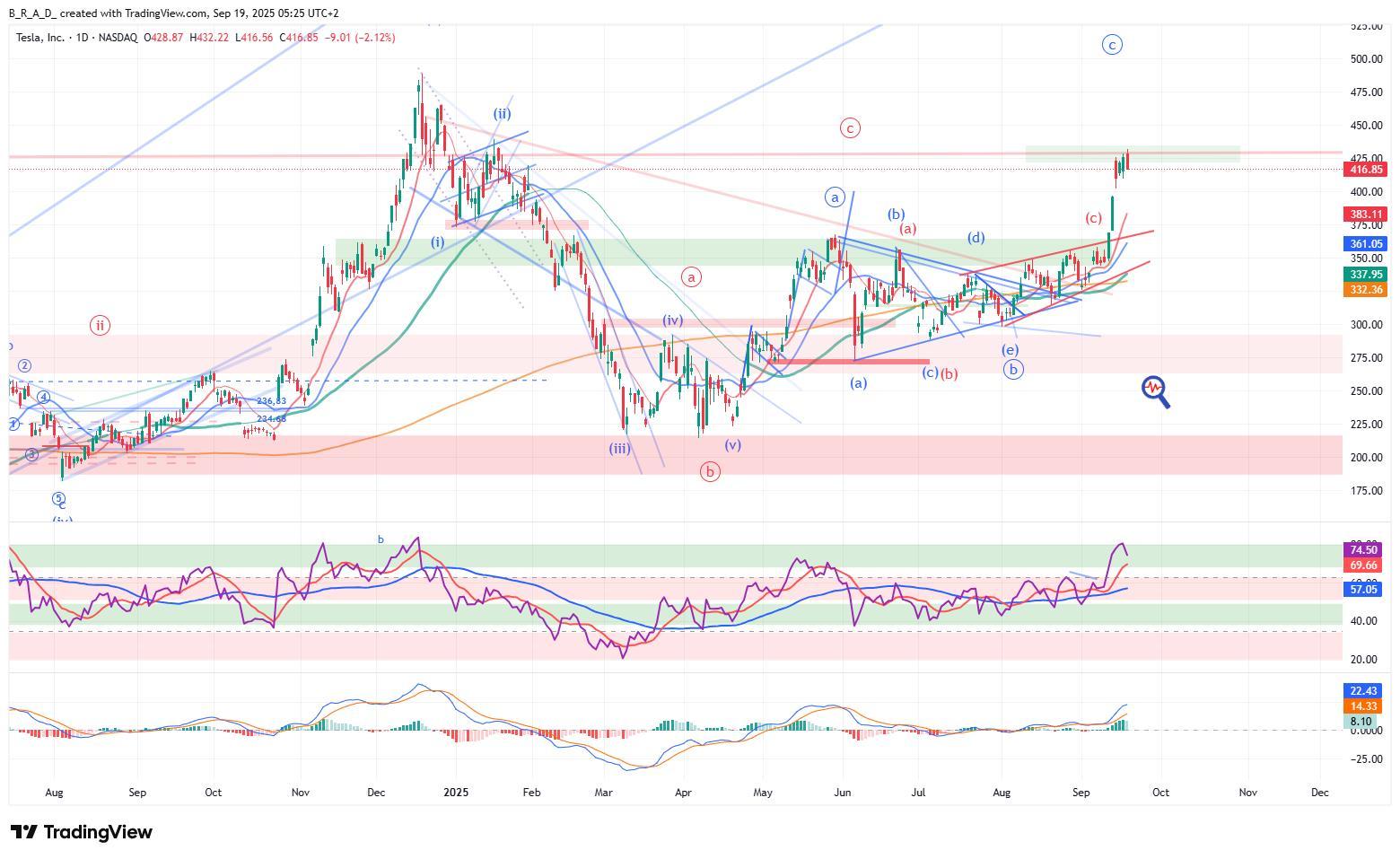Click the H432.22 high value
This screenshot has width=1400, height=859.
(209, 38)
